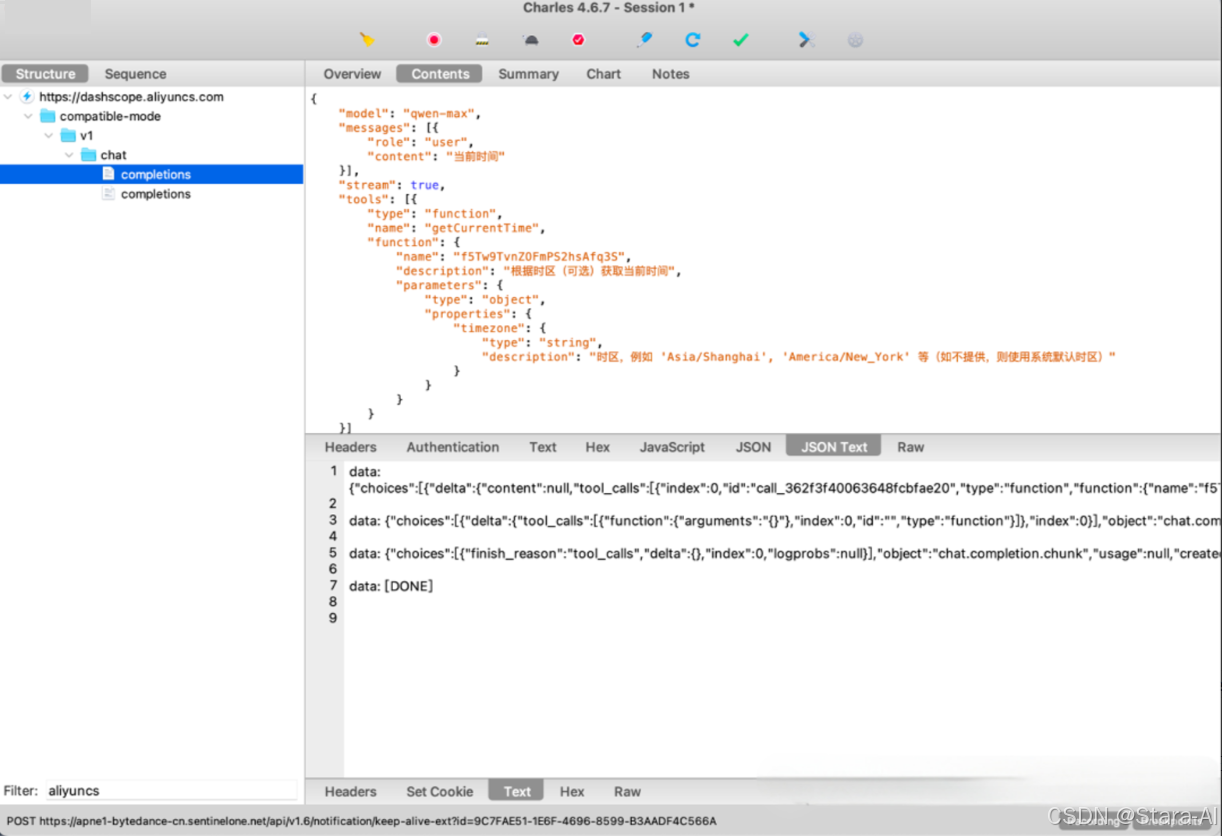Click the "name": "getCurrentTime" line
Screen dimensions: 1222x836
point(454,228)
